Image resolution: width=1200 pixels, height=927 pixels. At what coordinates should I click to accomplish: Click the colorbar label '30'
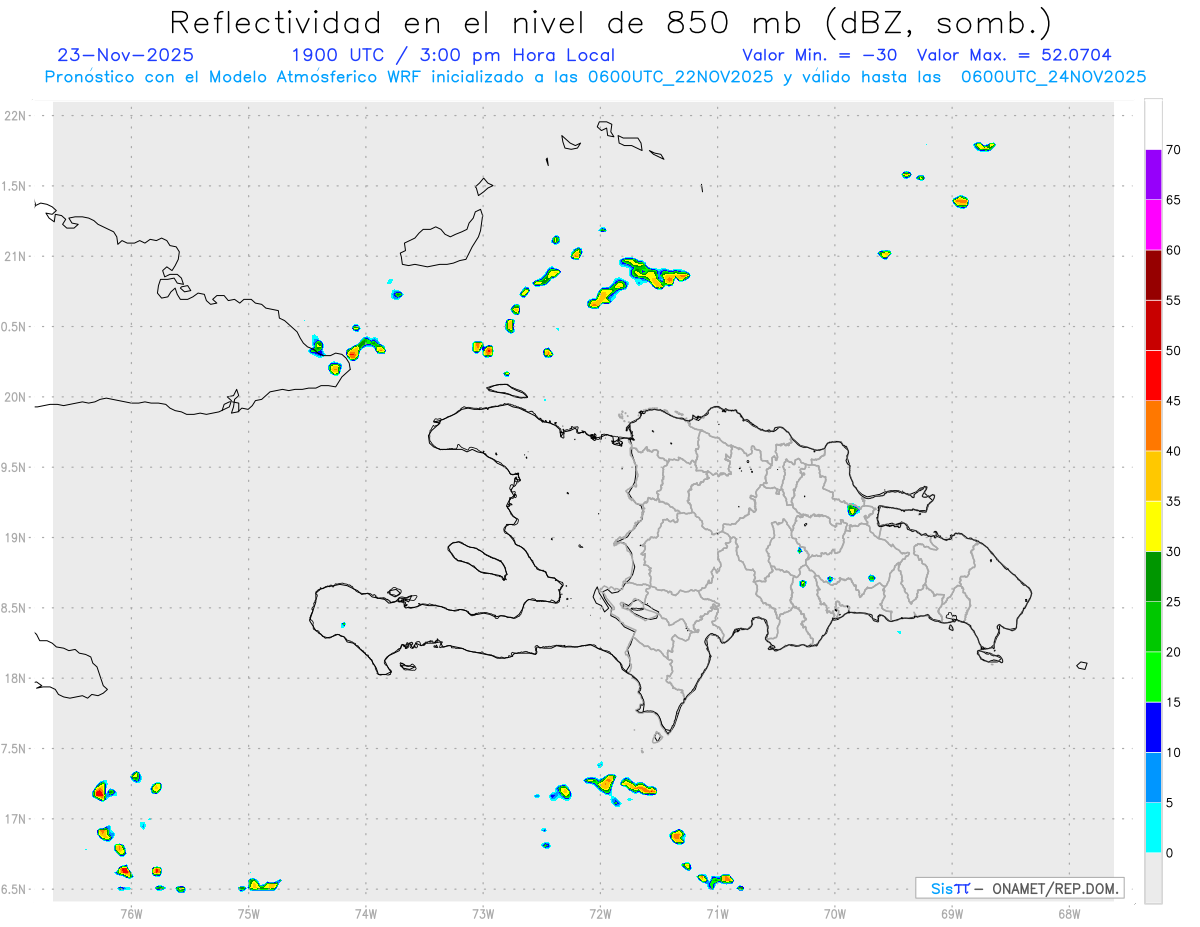[x=1173, y=552]
